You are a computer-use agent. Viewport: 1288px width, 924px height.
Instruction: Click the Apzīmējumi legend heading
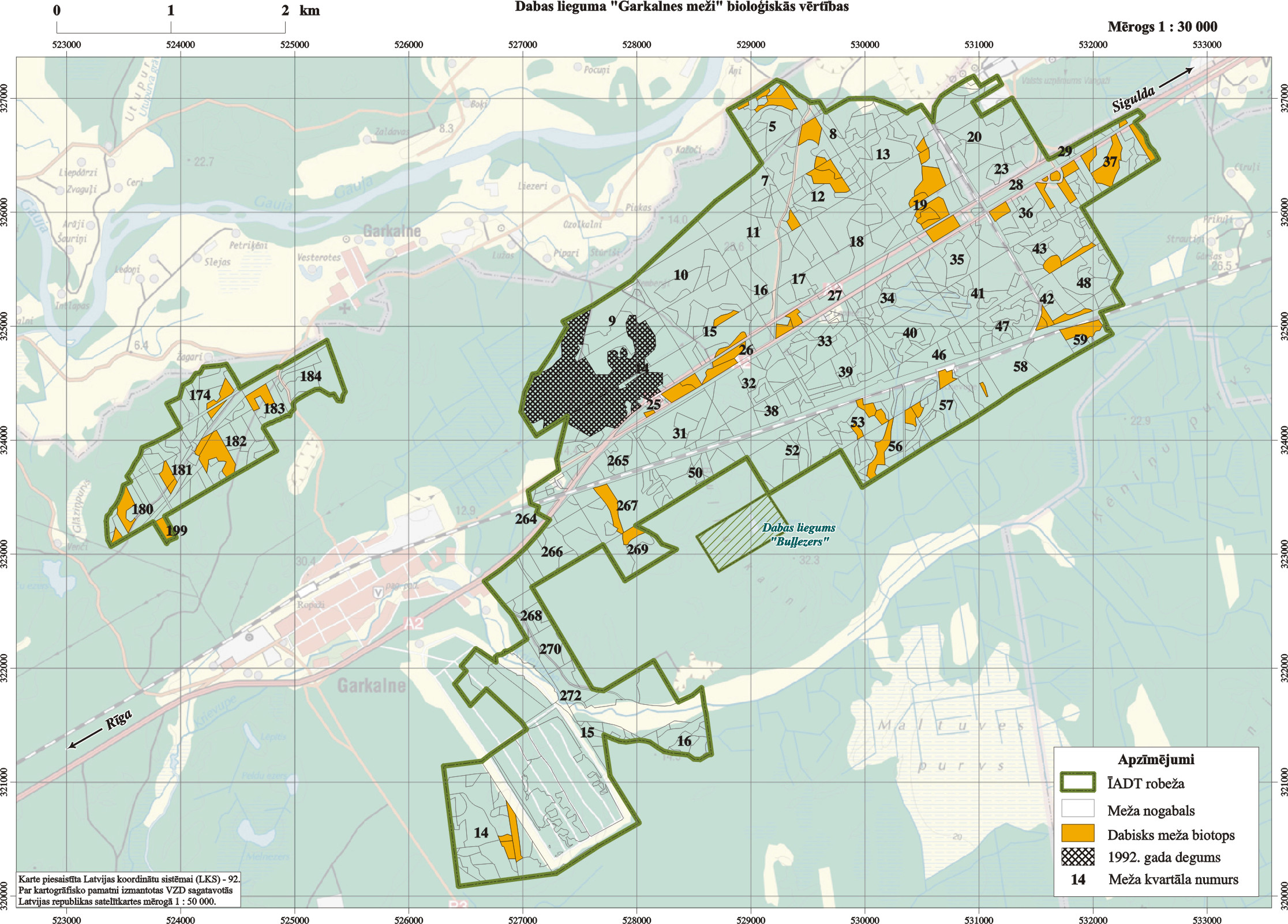[x=1156, y=759]
